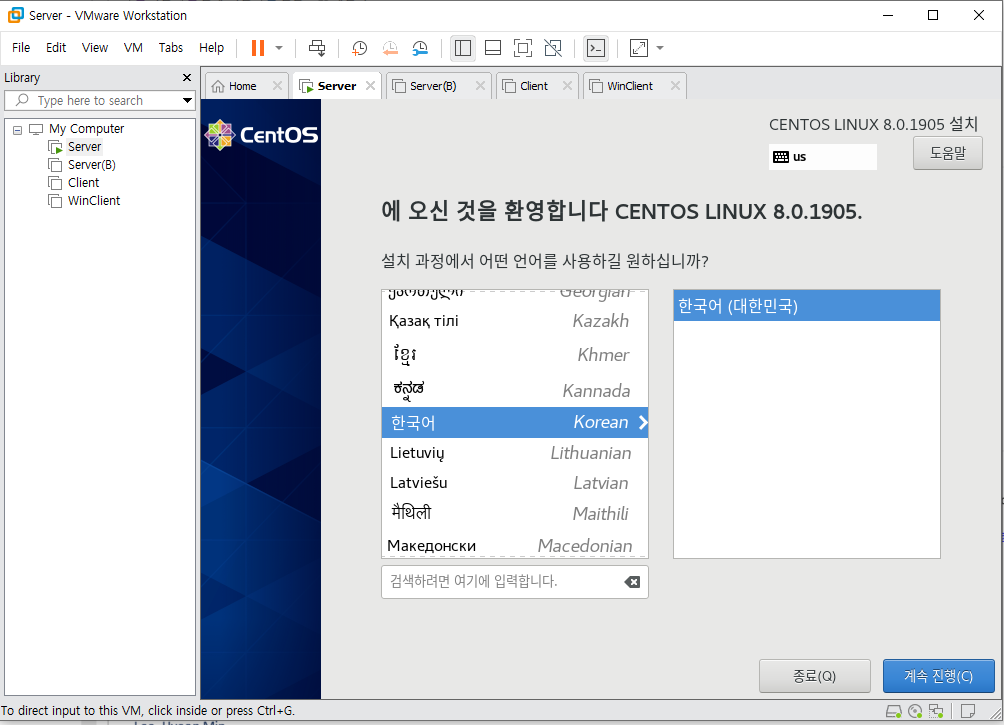This screenshot has height=725, width=1004.
Task: Click the network adapter status icon
Action: click(936, 712)
